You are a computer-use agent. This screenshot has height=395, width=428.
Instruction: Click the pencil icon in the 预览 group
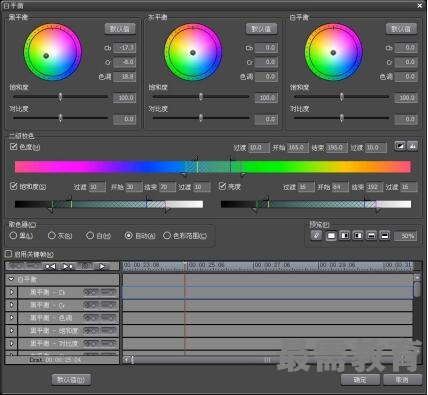coord(316,236)
